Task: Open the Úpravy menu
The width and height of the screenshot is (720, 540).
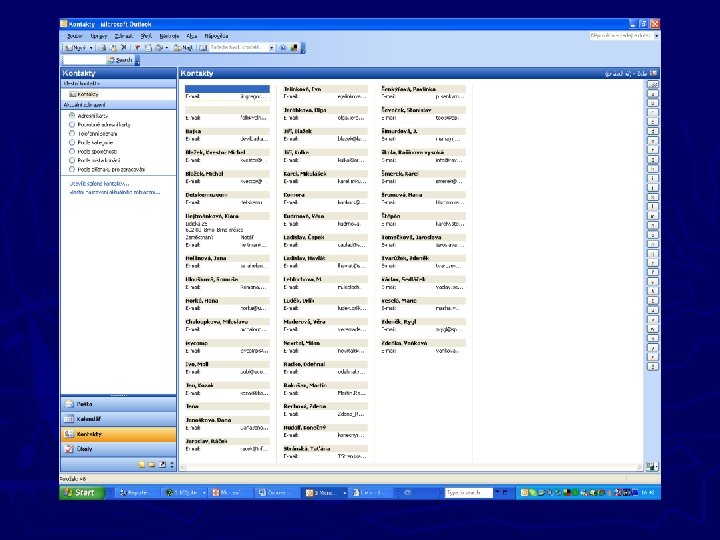Action: coord(99,36)
